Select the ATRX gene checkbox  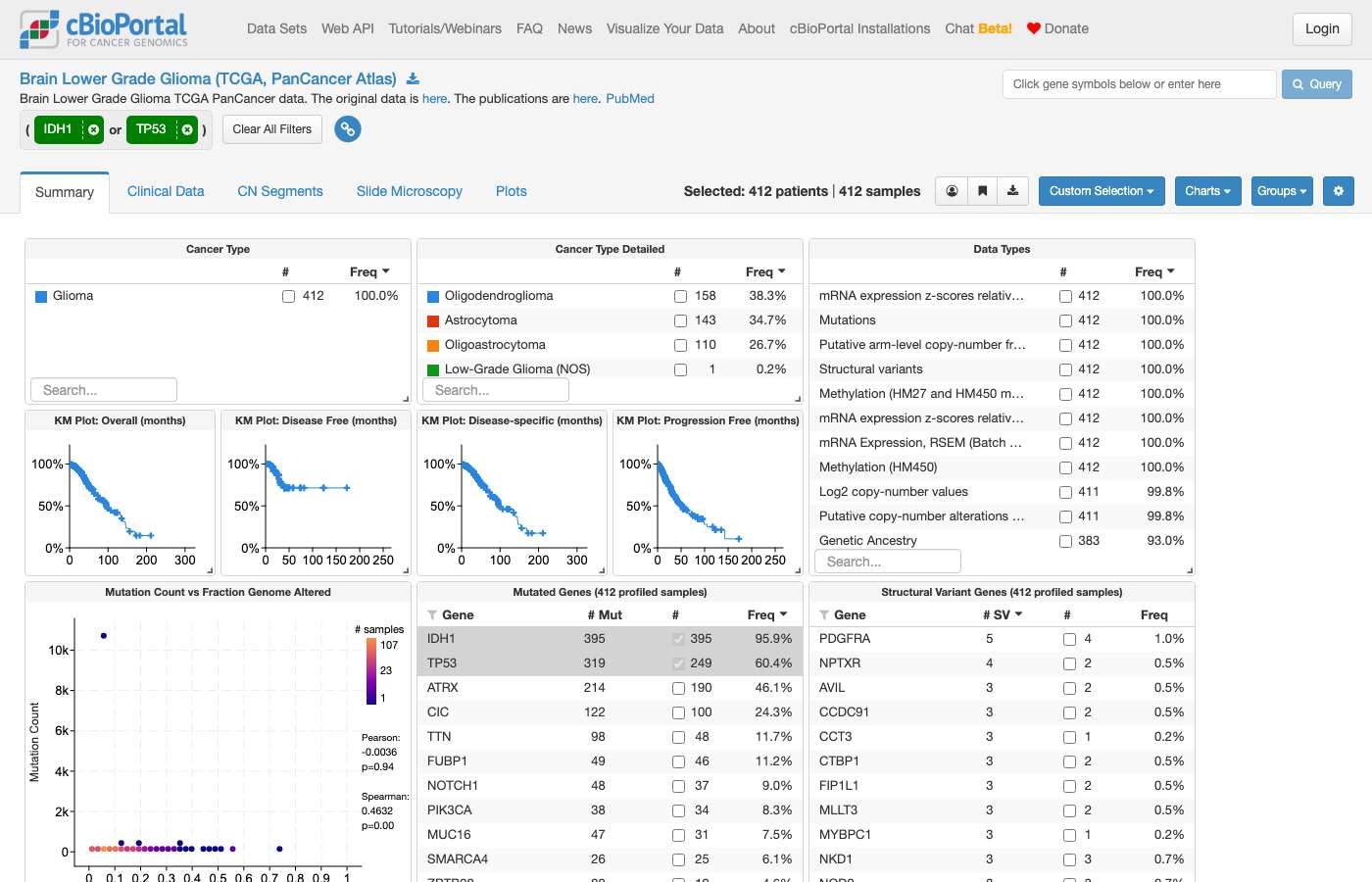pyautogui.click(x=678, y=688)
